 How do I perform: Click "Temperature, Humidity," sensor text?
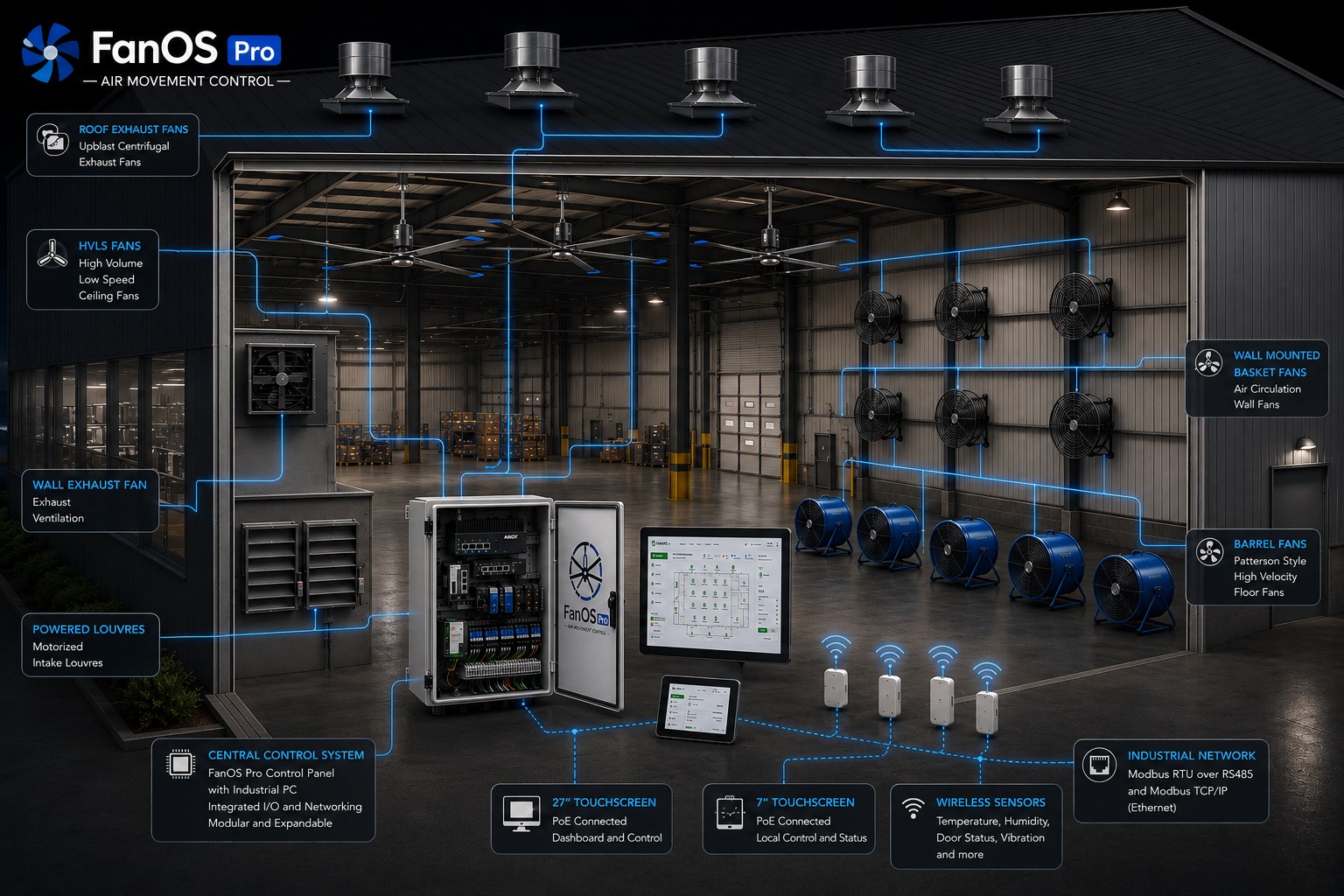coord(992,822)
